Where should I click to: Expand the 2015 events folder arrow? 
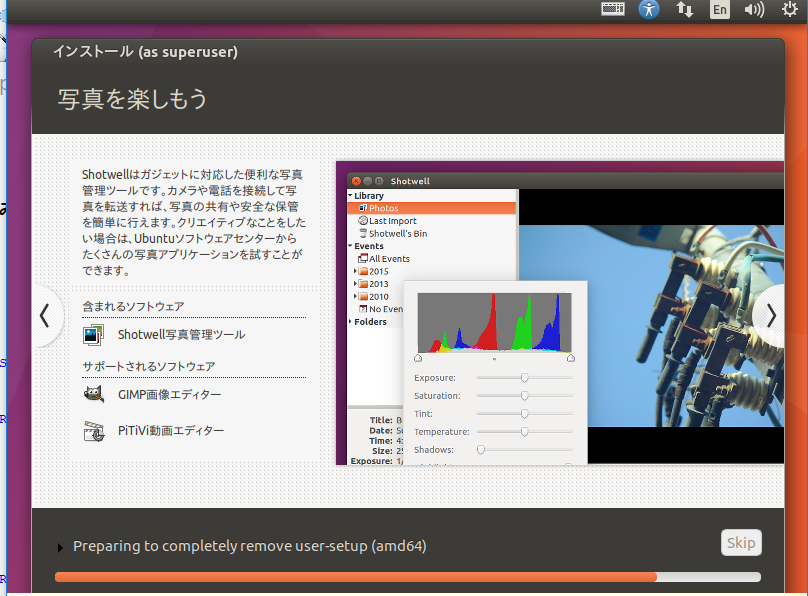355,271
